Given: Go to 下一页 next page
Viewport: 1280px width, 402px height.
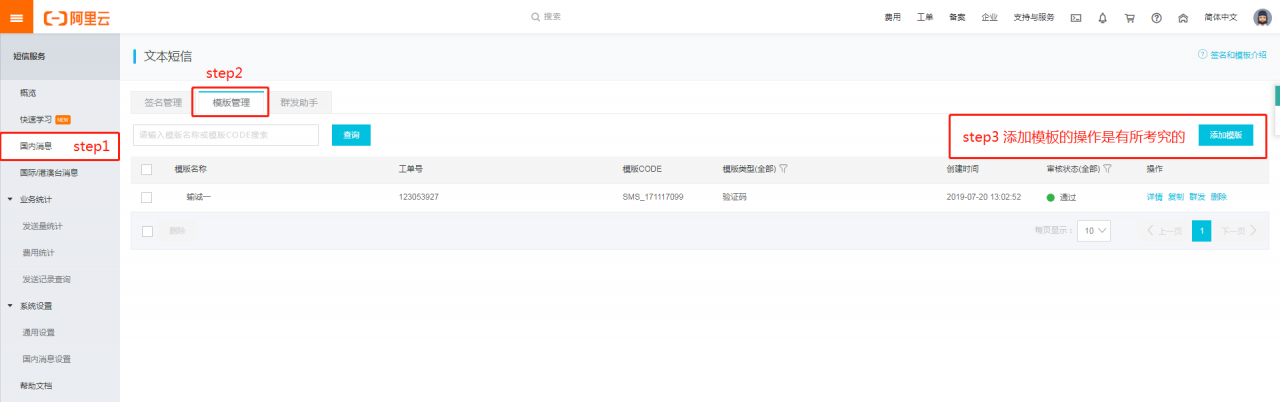Looking at the screenshot, I should coord(1239,231).
